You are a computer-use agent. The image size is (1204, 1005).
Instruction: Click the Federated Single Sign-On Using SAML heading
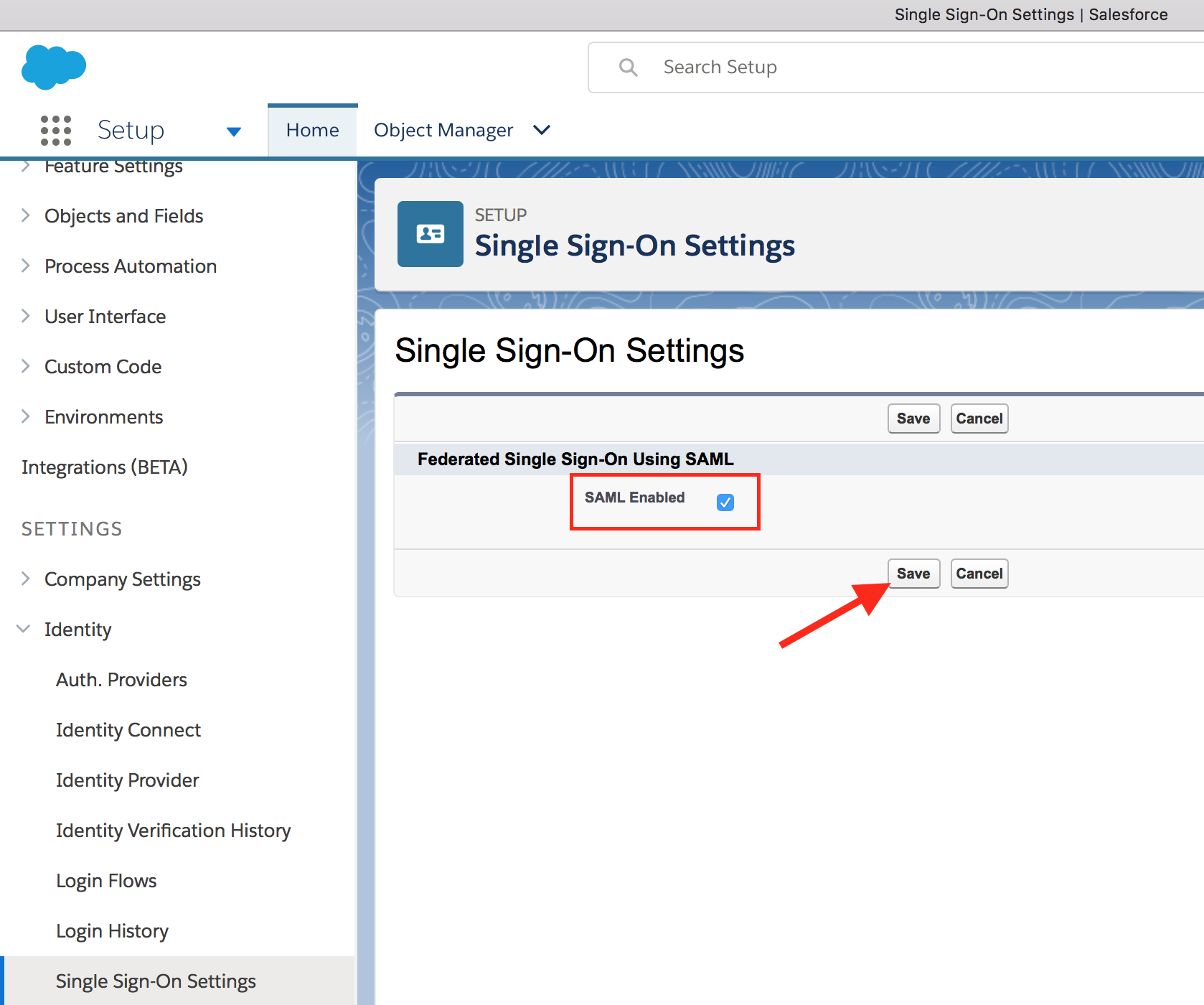click(575, 459)
